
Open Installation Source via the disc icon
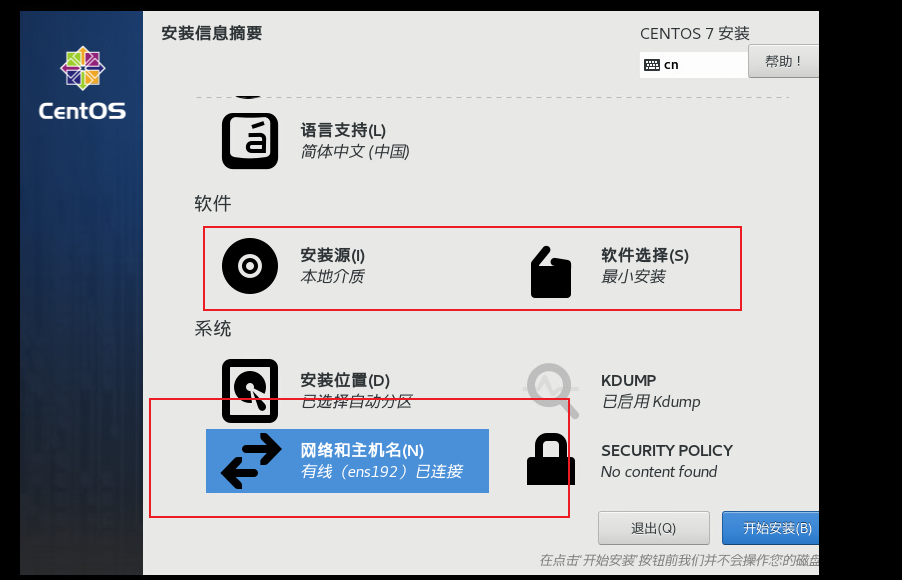[x=250, y=266]
